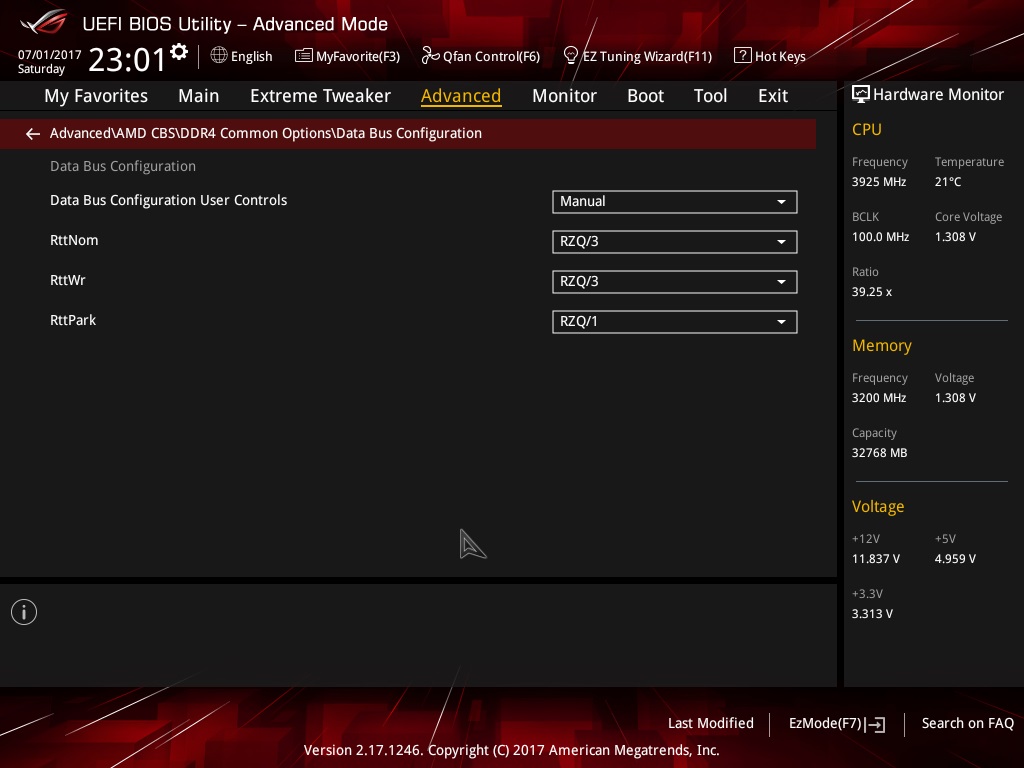Click CPU temperature value 21°C
Screen dimensions: 1024x768
tap(948, 182)
